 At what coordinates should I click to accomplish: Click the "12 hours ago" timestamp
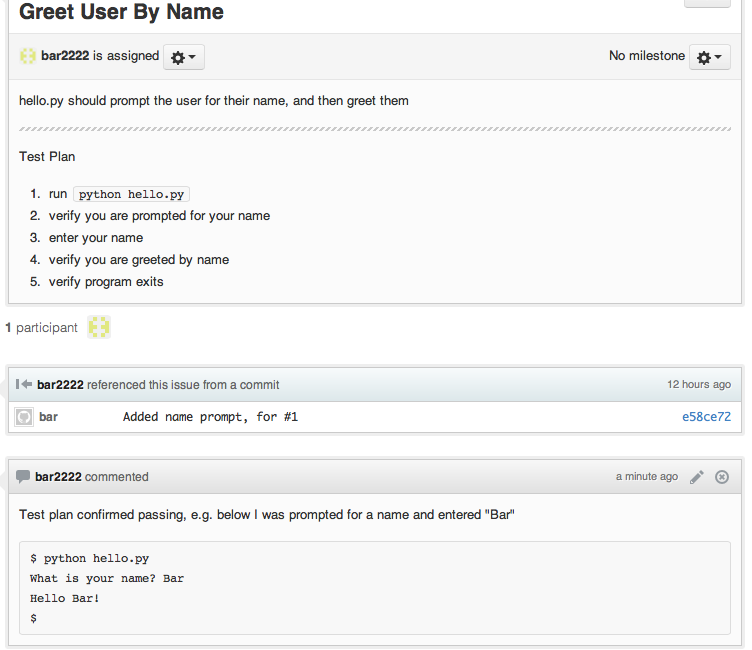click(x=699, y=385)
